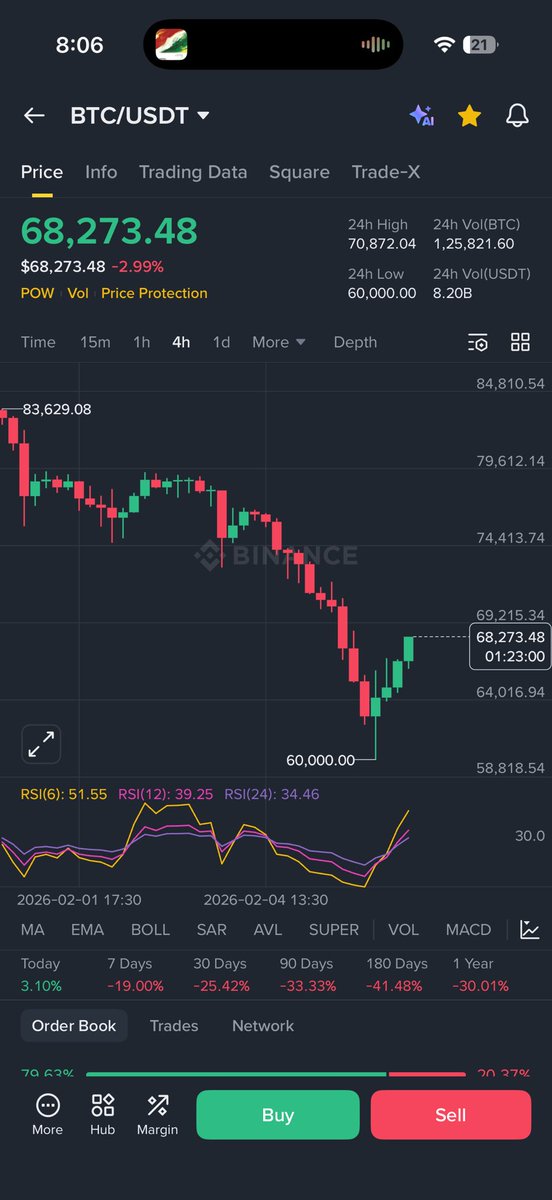Viewport: 552px width, 1200px height.
Task: Open the Margin trading icon
Action: coord(157,1115)
